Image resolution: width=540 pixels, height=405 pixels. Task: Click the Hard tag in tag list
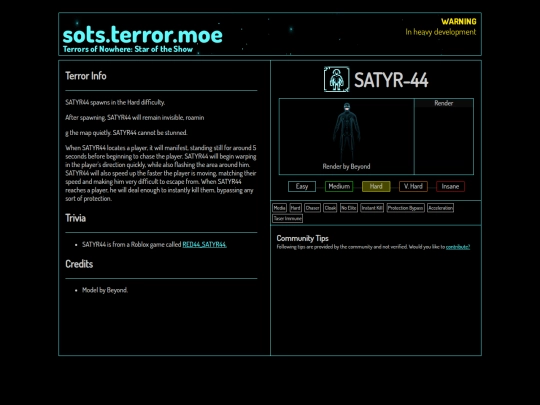coord(295,208)
